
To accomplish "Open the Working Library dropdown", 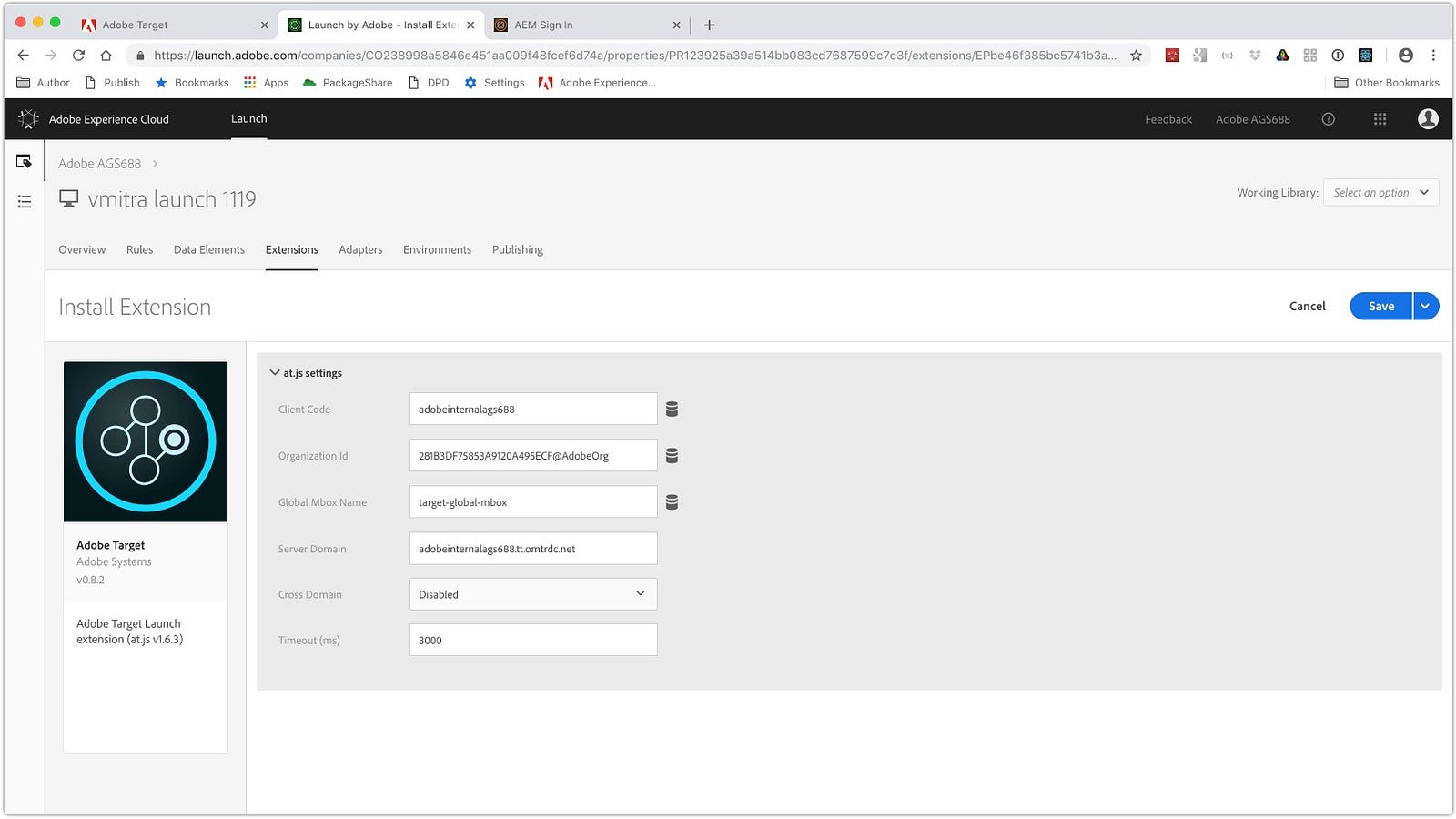I will 1380,193.
